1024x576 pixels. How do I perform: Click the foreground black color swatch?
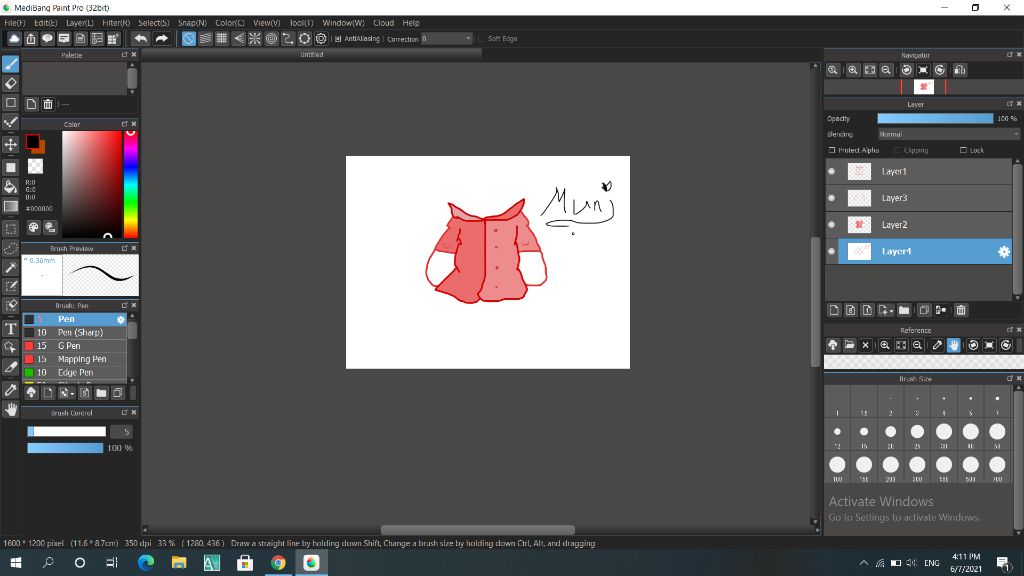(32, 142)
